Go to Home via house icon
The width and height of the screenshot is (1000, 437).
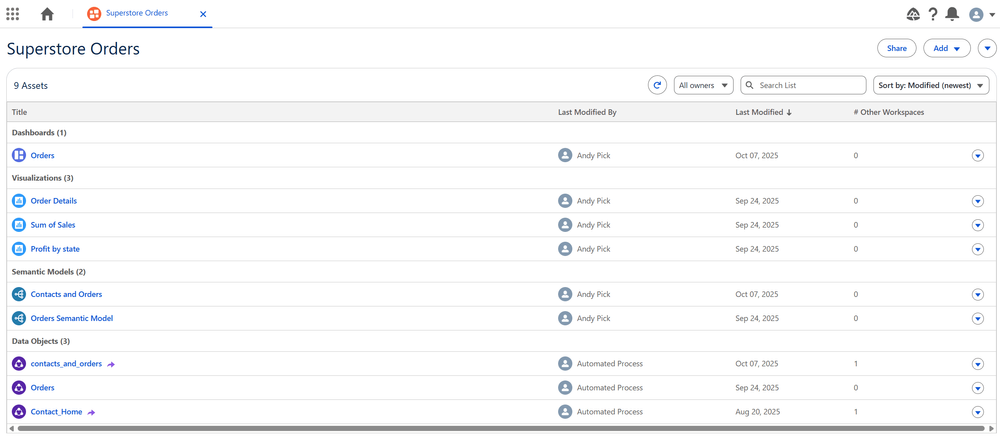tap(47, 14)
